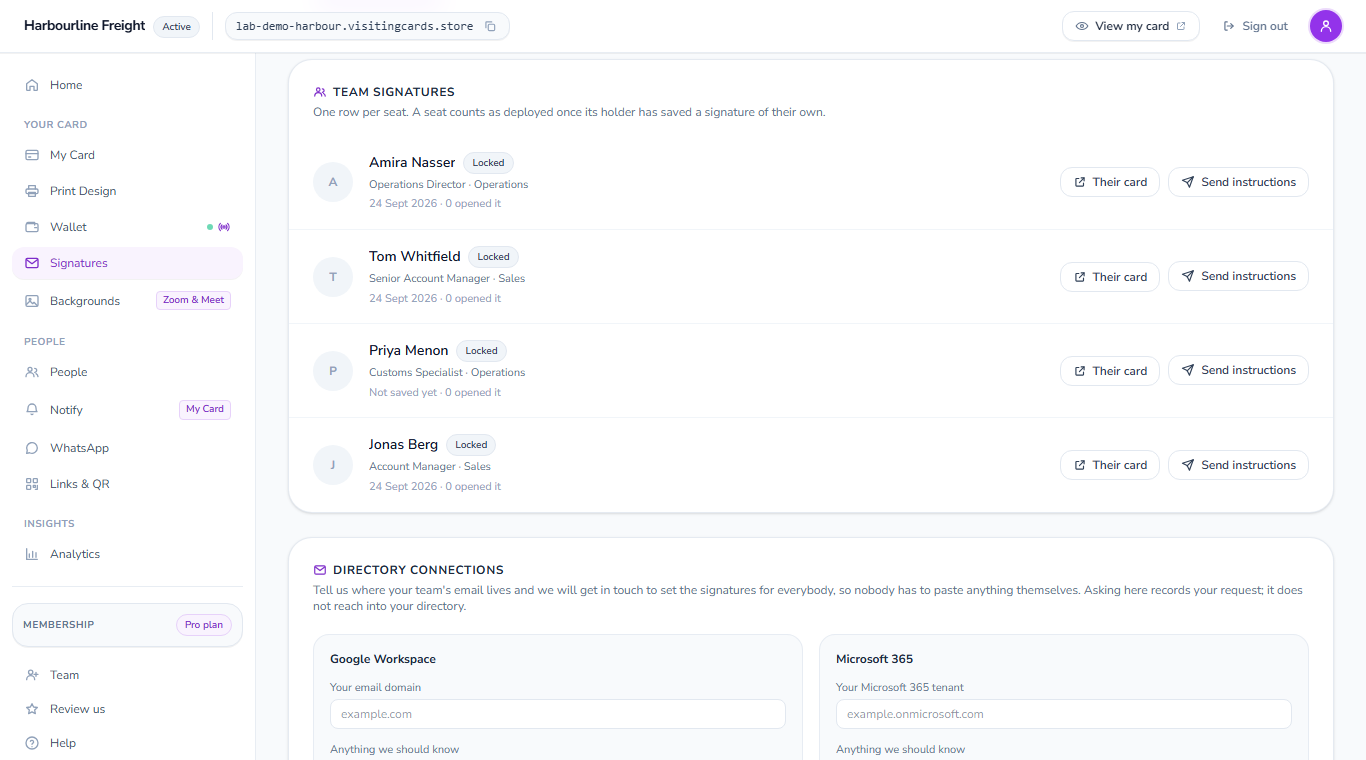Open Amira Nasser's card
The height and width of the screenshot is (760, 1366).
(x=1110, y=182)
